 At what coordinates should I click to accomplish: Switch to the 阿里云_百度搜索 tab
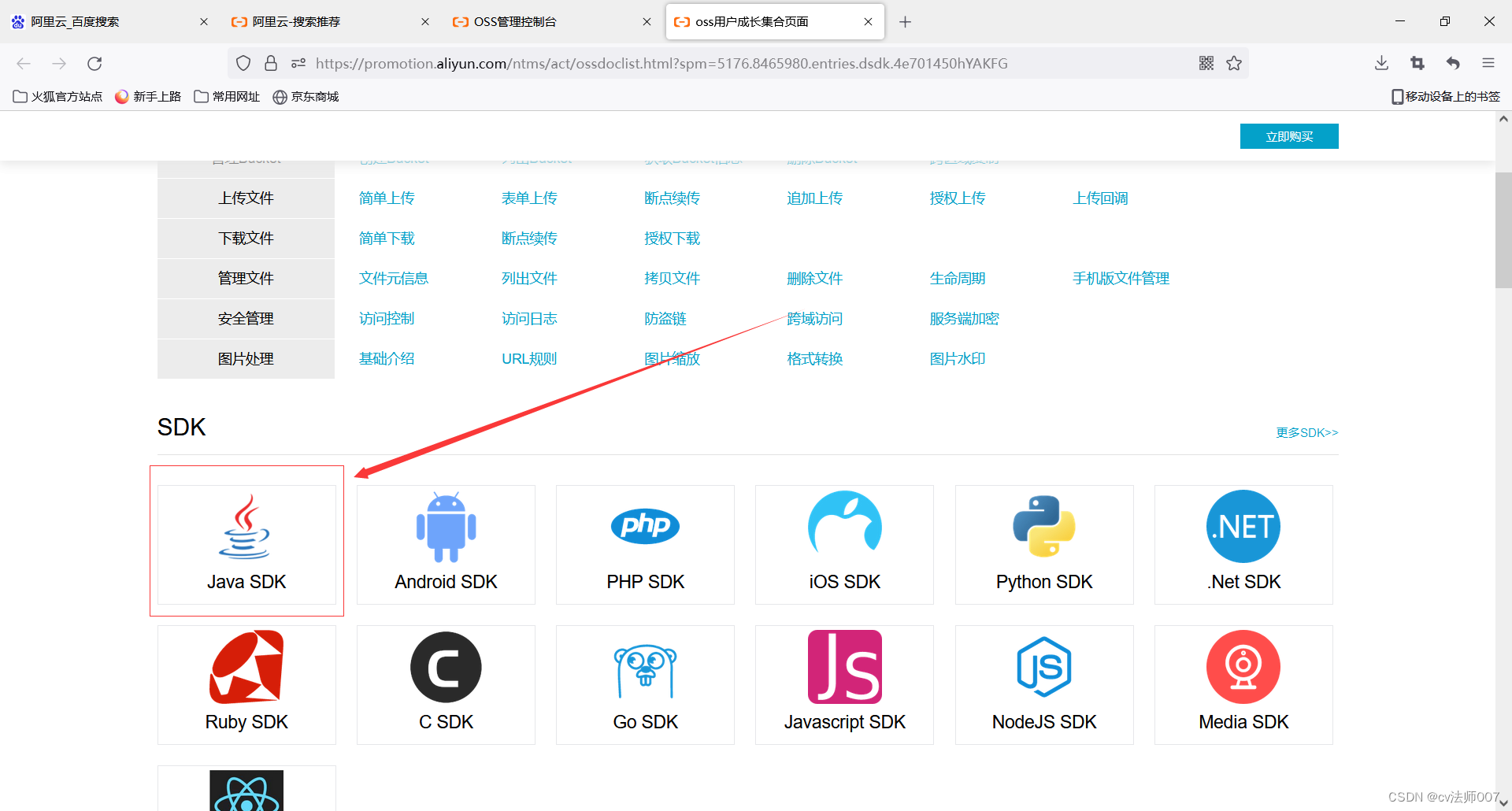[x=109, y=22]
